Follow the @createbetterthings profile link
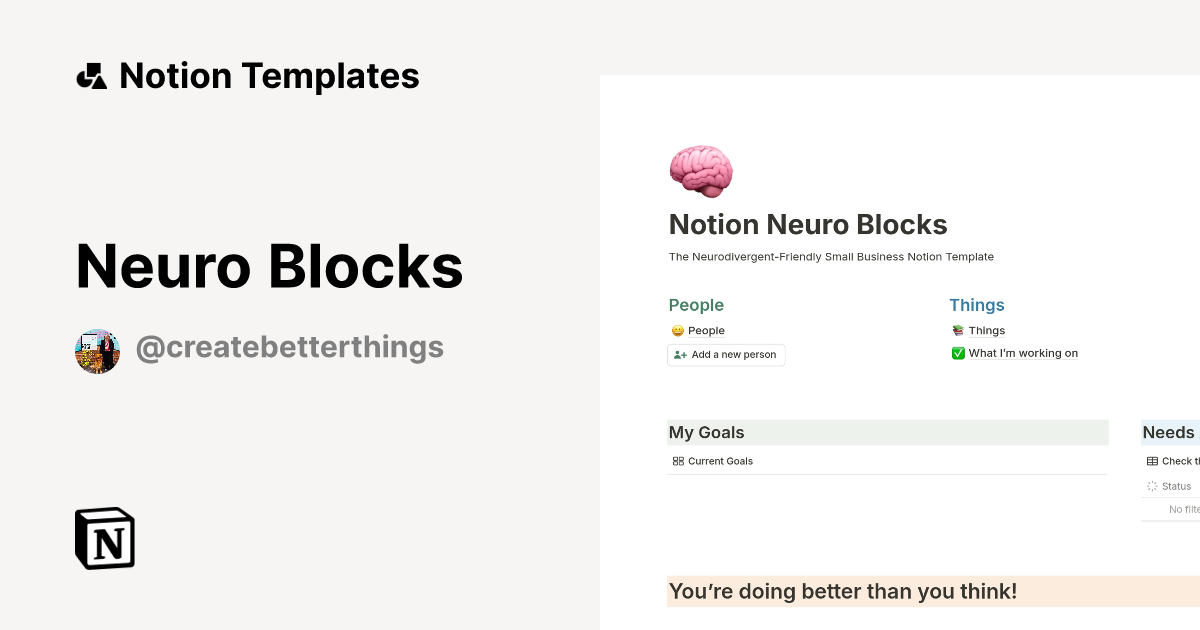Viewport: 1200px width, 630px height. [289, 347]
